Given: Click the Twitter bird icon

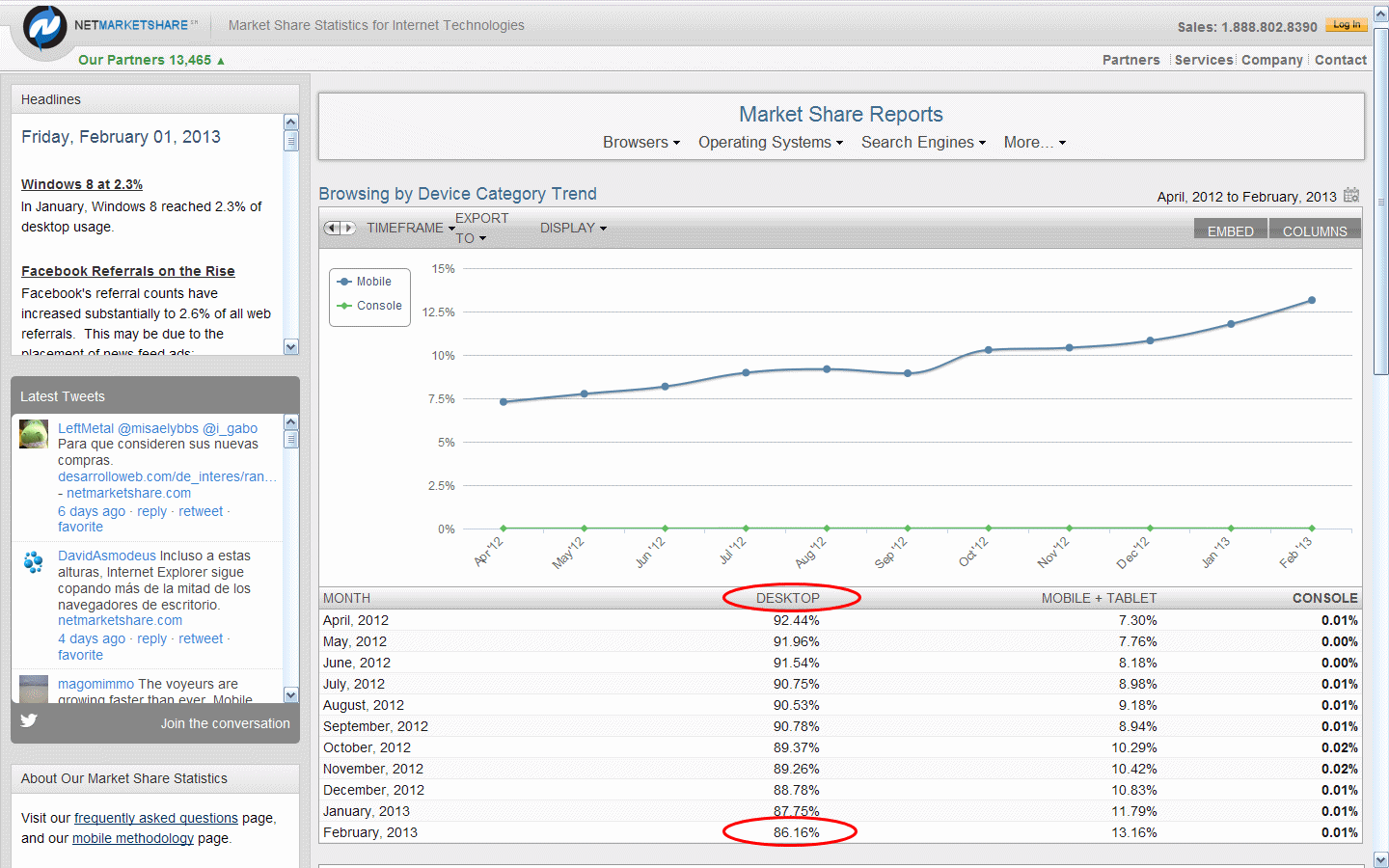Looking at the screenshot, I should click(29, 720).
